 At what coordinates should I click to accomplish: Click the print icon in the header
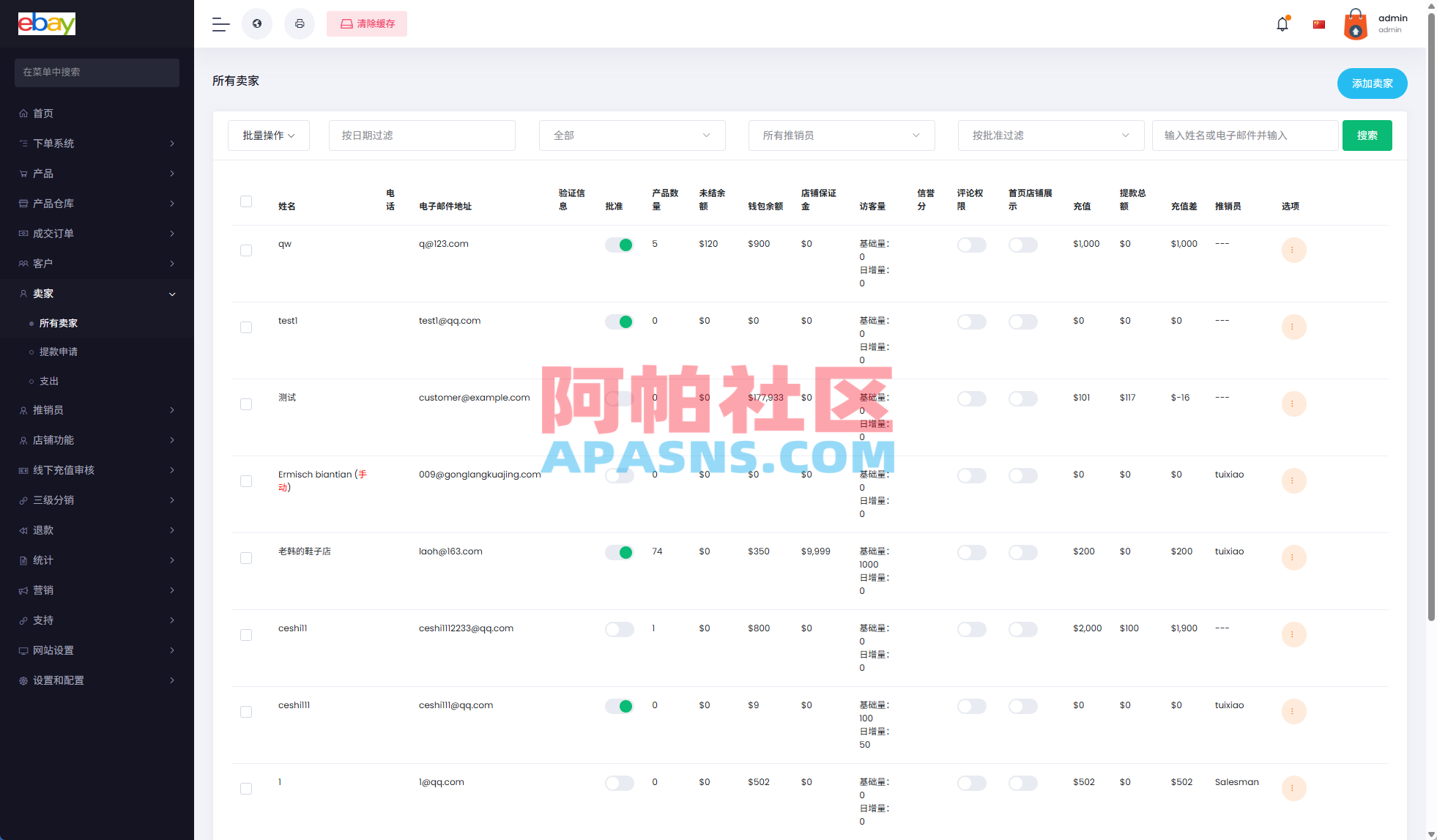300,23
